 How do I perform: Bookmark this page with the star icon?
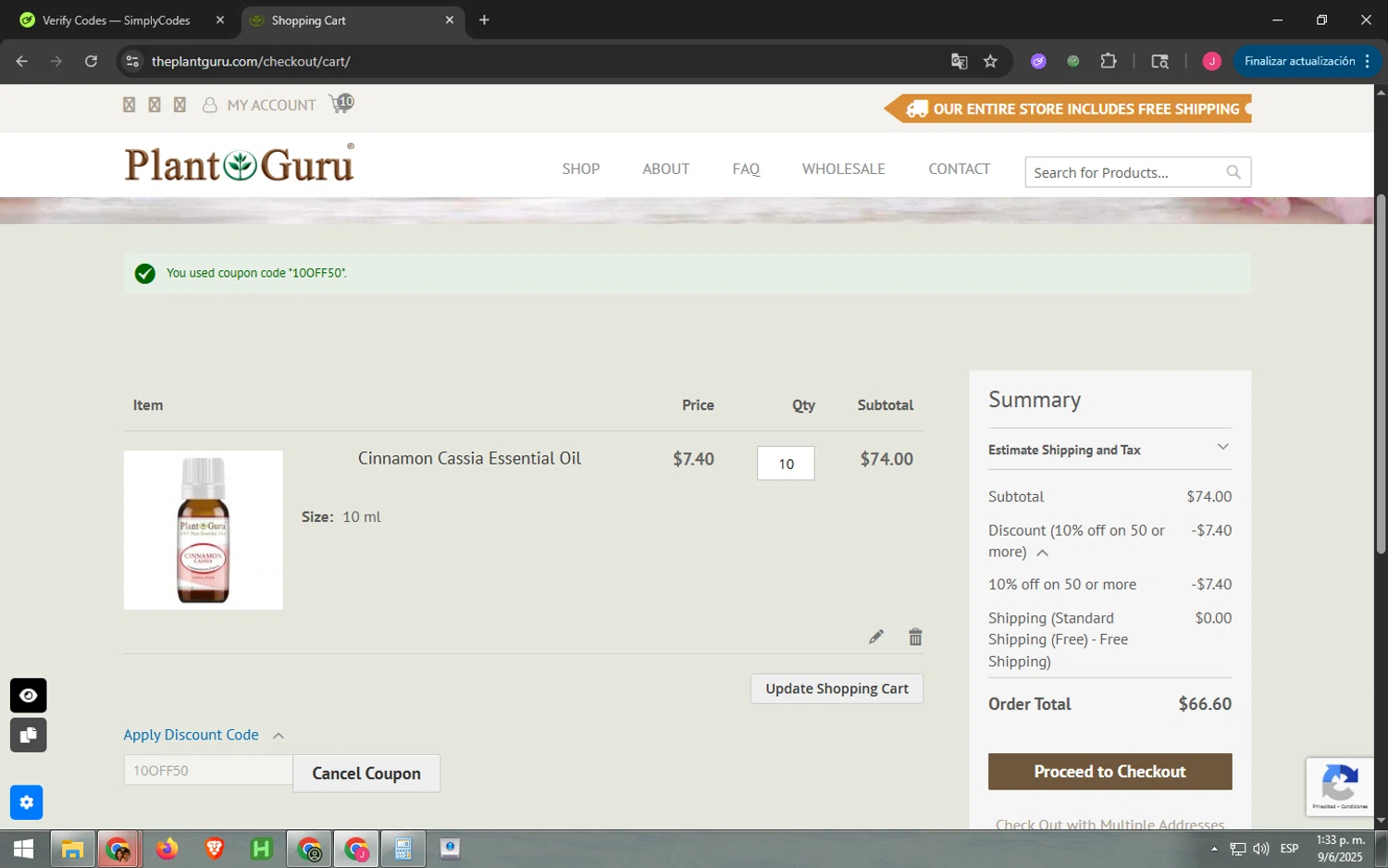point(991,61)
